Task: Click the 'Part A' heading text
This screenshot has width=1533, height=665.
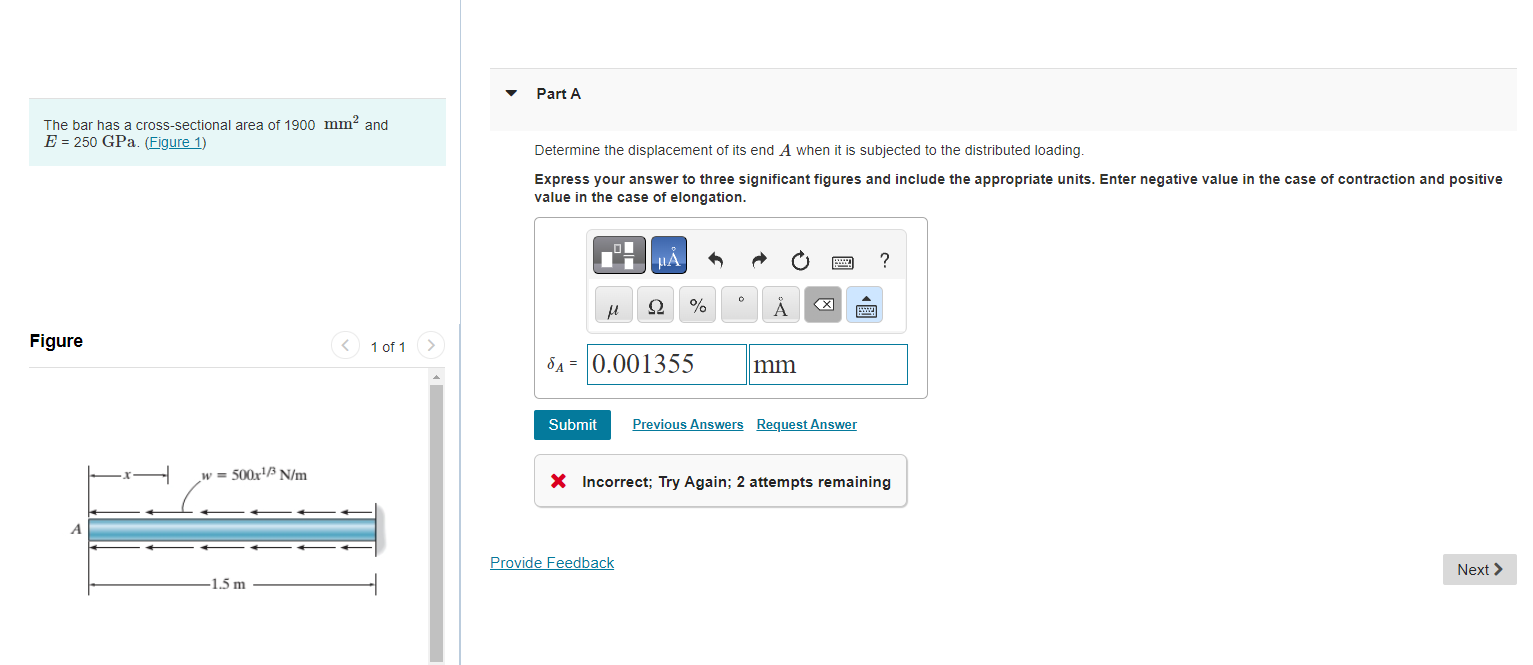Action: pos(558,94)
